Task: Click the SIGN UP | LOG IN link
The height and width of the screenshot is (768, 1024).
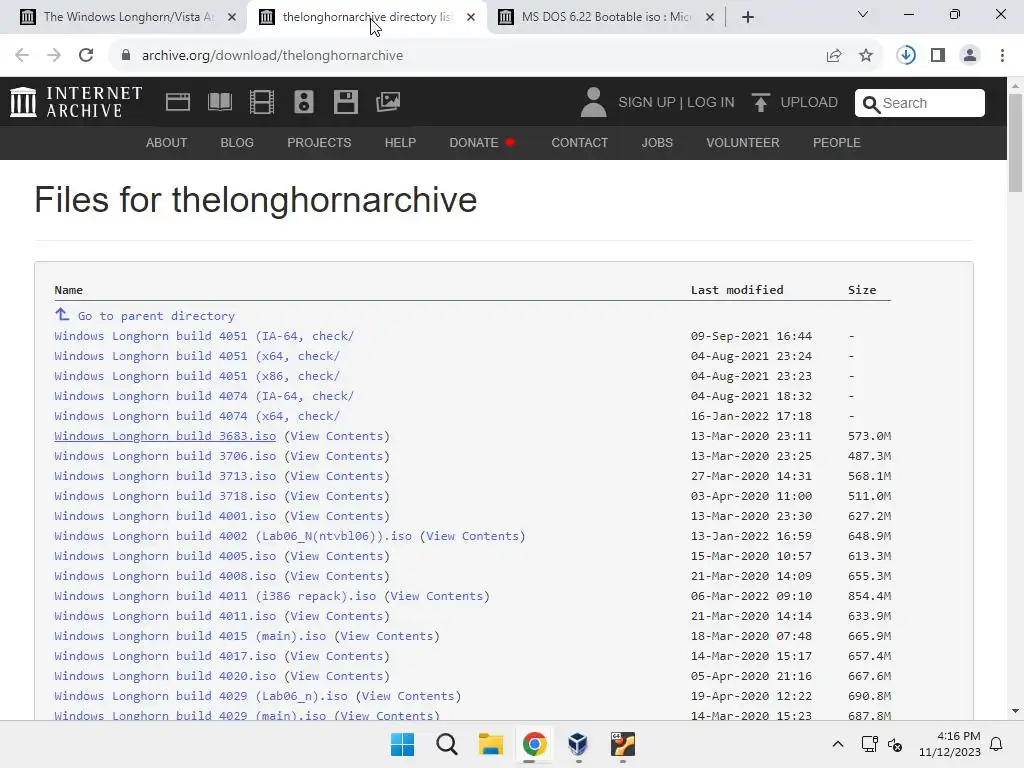Action: pos(676,103)
